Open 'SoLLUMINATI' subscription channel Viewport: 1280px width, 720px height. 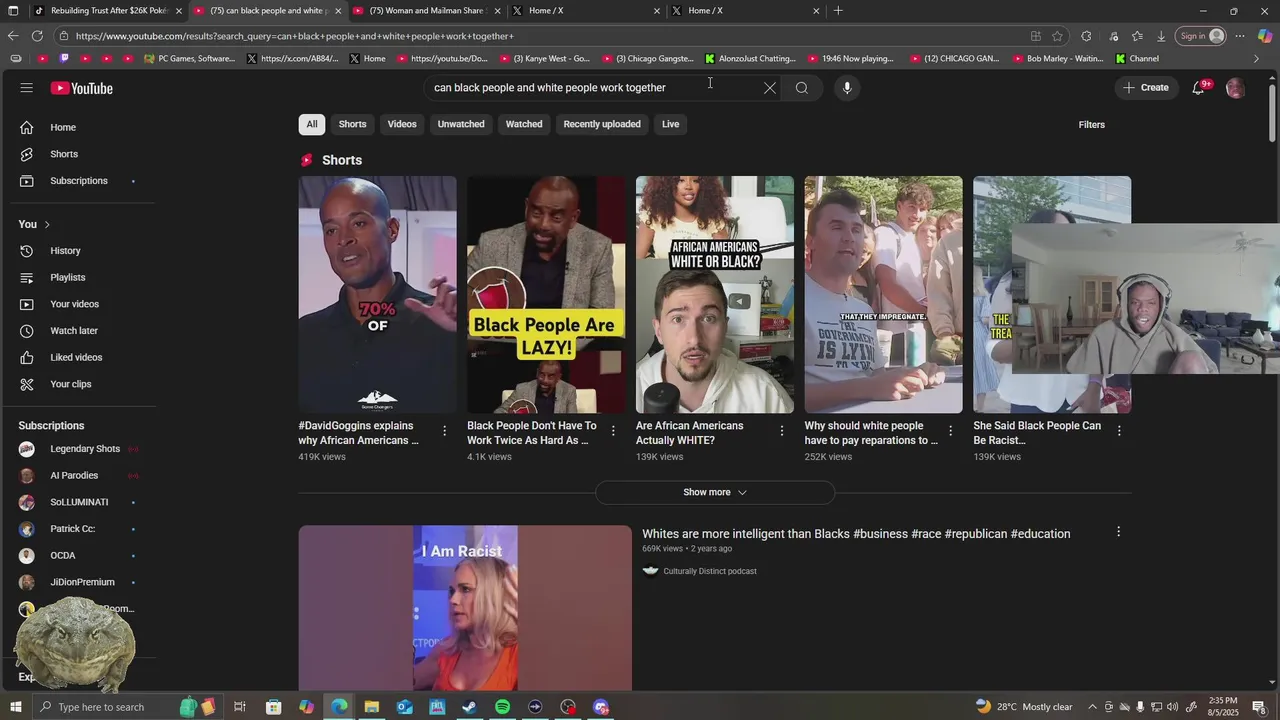[x=79, y=502]
